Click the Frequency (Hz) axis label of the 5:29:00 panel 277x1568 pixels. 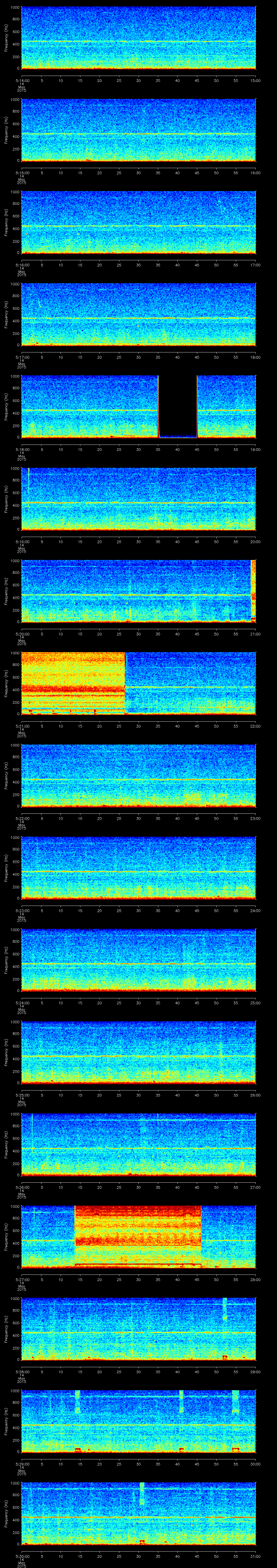(6, 1421)
